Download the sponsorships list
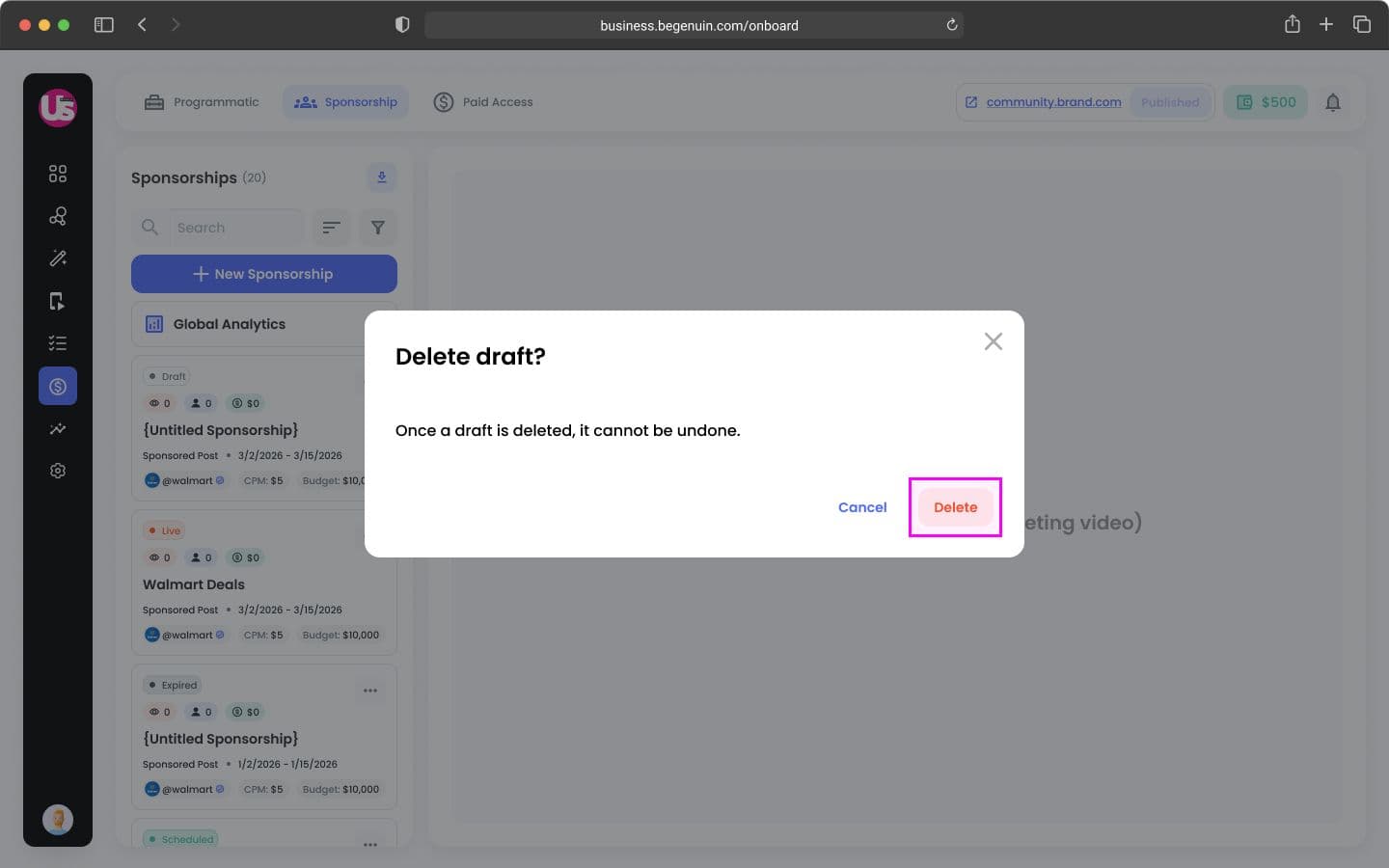1389x868 pixels. (382, 177)
